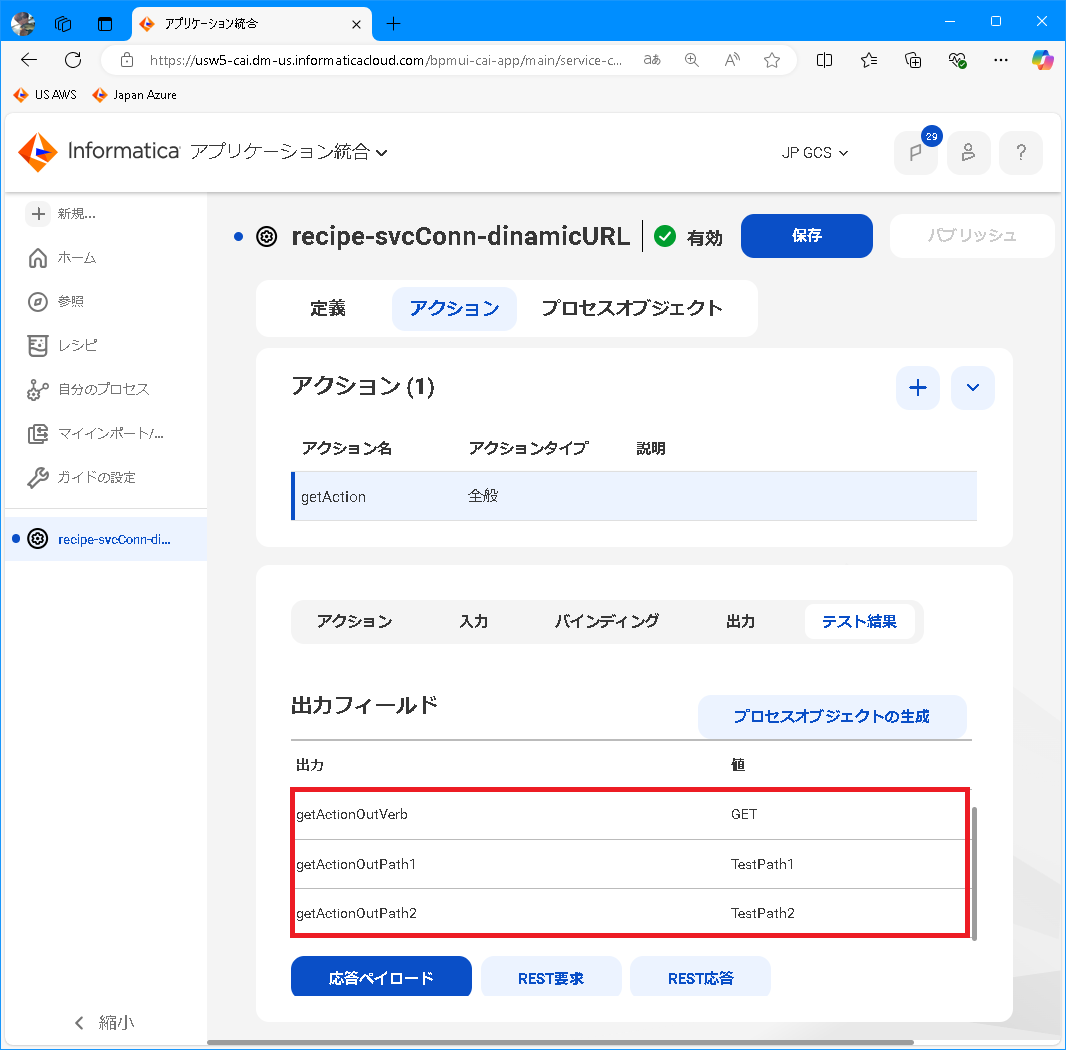This screenshot has height=1050, width=1066.
Task: Open 自分のプロセス in sidebar
Action: tap(88, 390)
